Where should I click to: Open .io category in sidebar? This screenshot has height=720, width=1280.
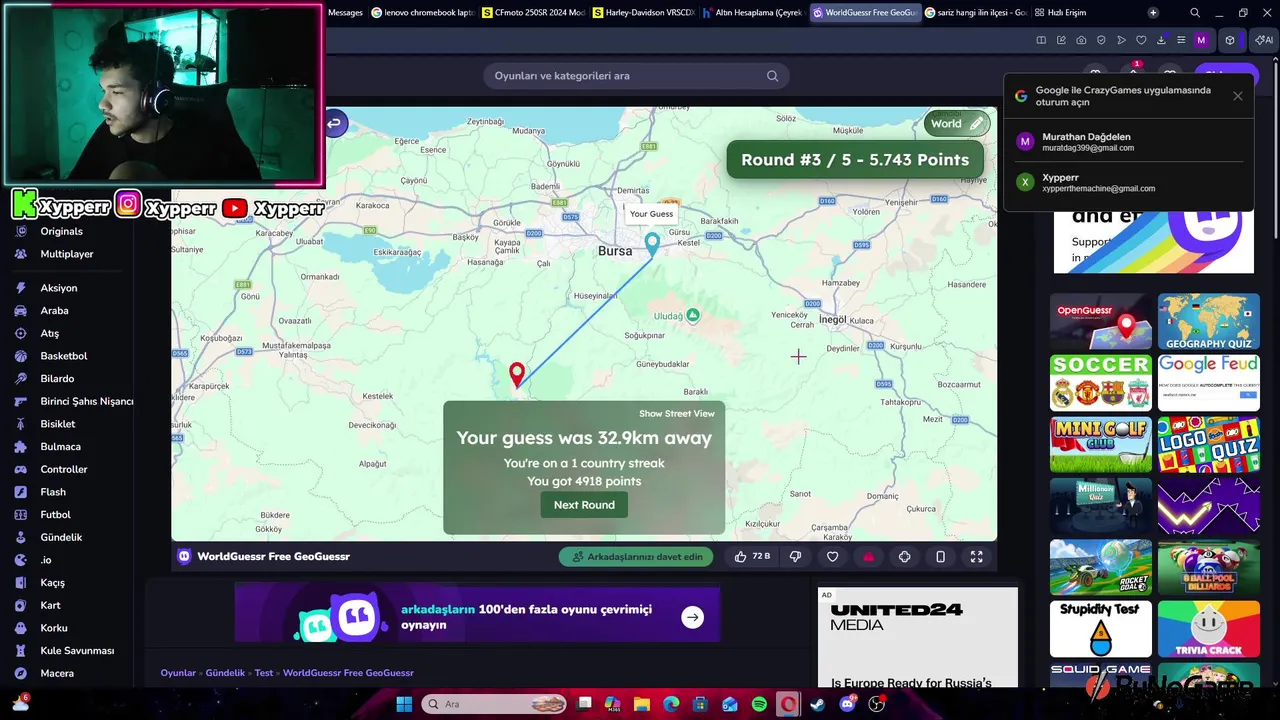point(46,560)
